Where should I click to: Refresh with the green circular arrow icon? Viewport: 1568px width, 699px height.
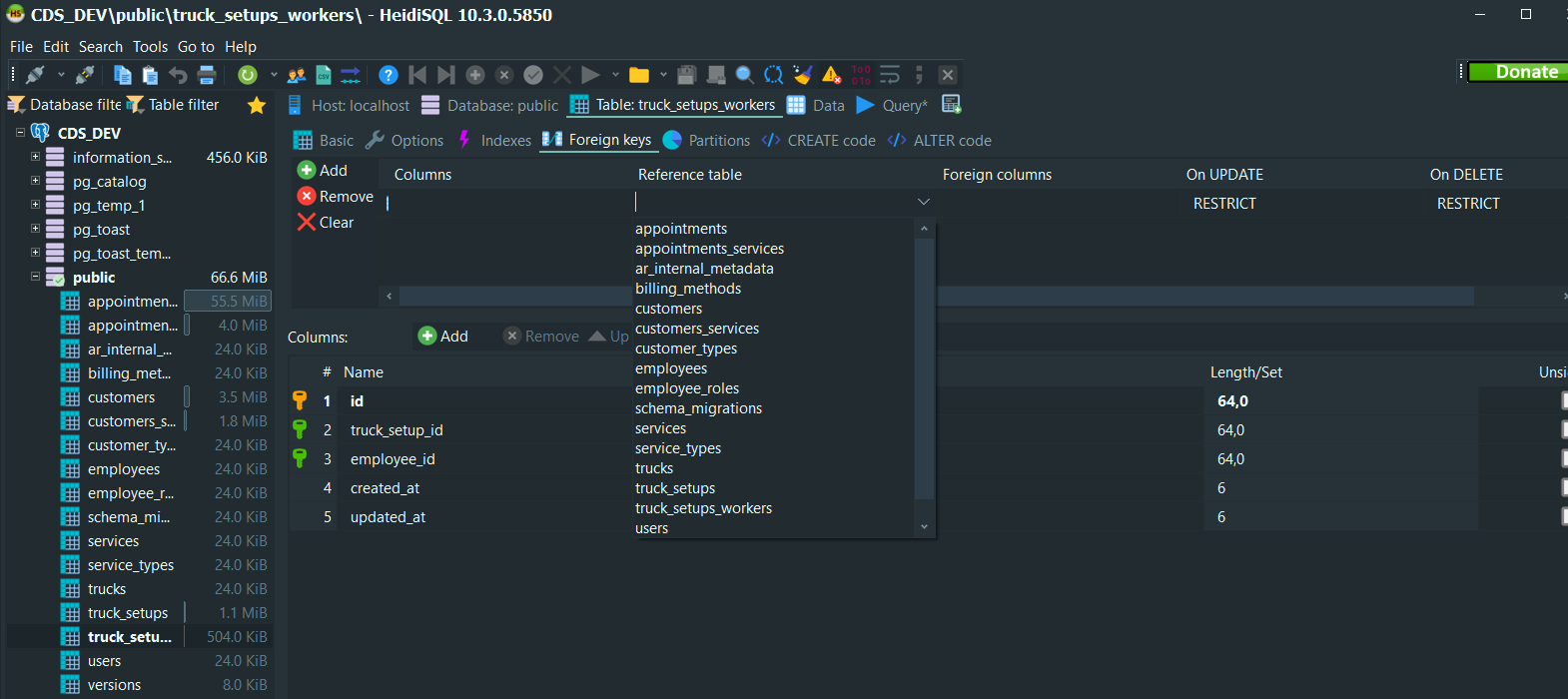[248, 75]
